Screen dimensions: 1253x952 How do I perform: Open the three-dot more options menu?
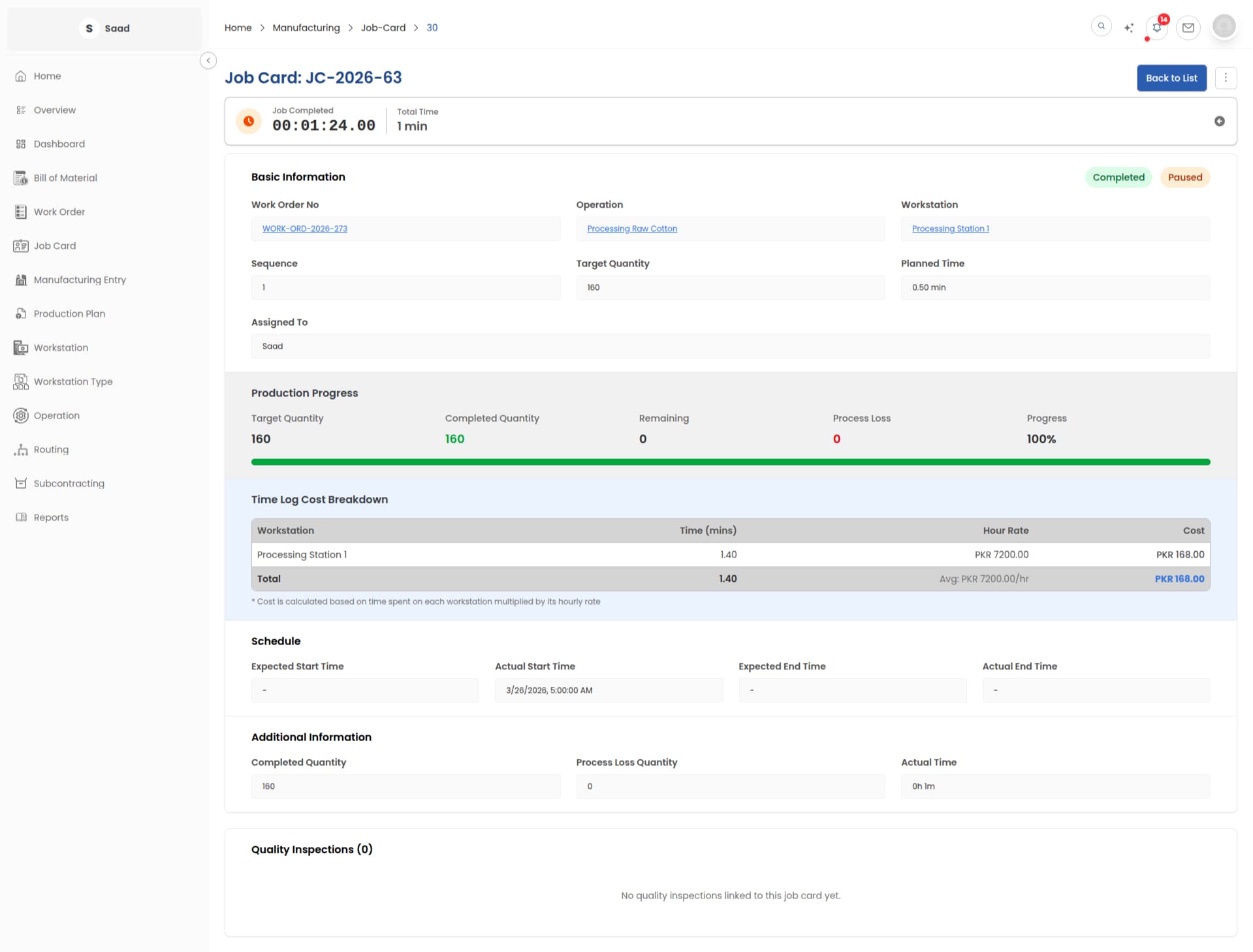(1226, 78)
